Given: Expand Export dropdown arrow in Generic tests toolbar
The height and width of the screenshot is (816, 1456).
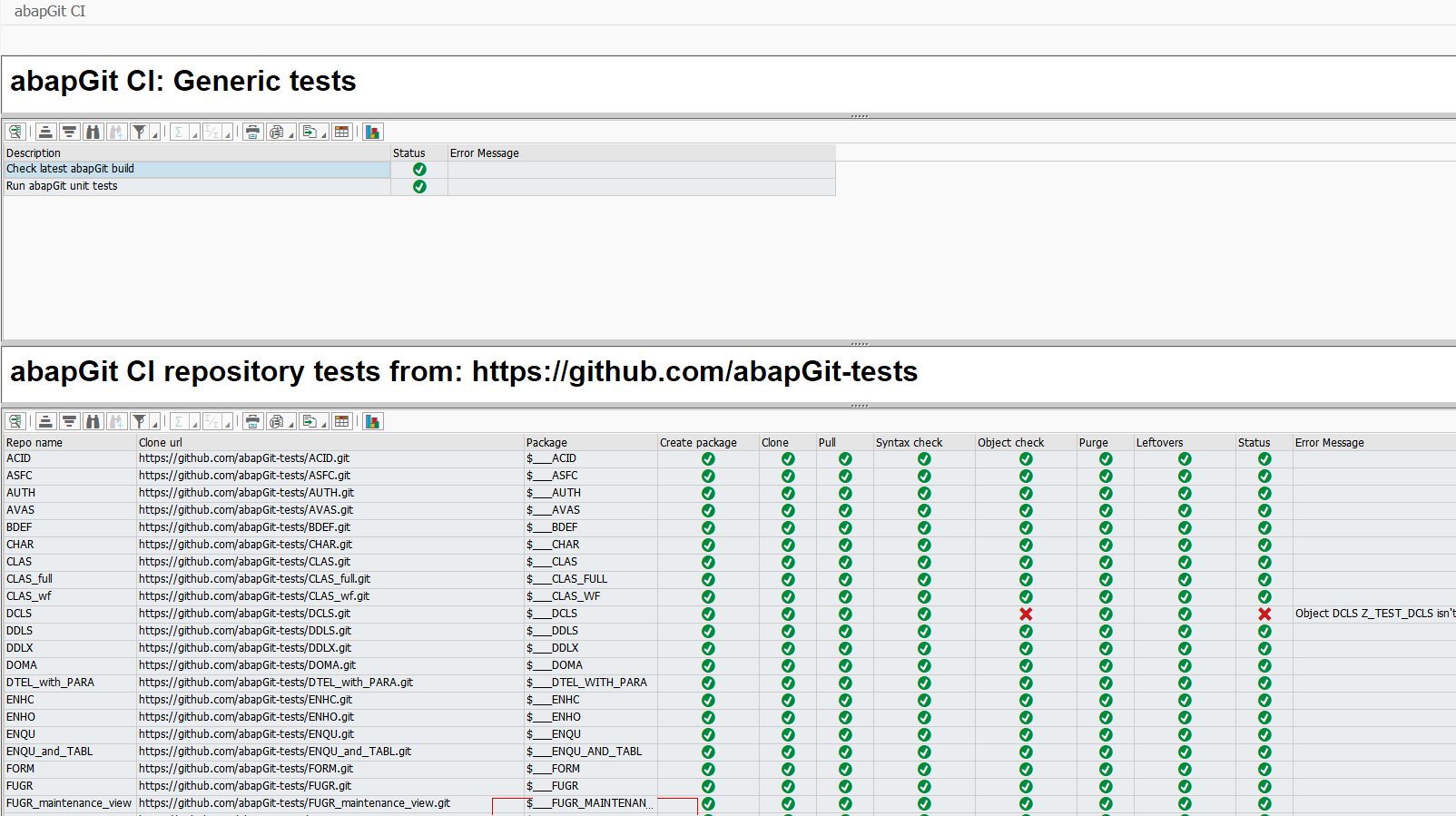Looking at the screenshot, I should tap(324, 133).
